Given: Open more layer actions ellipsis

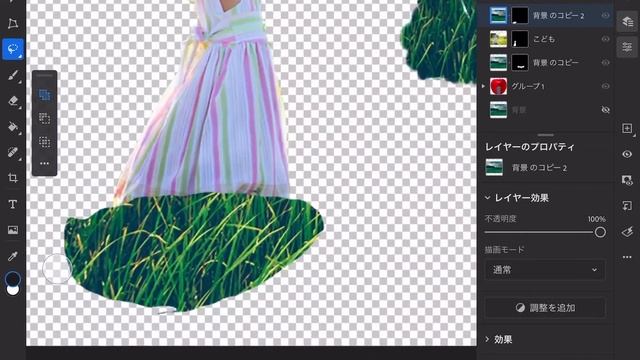Looking at the screenshot, I should point(627,257).
